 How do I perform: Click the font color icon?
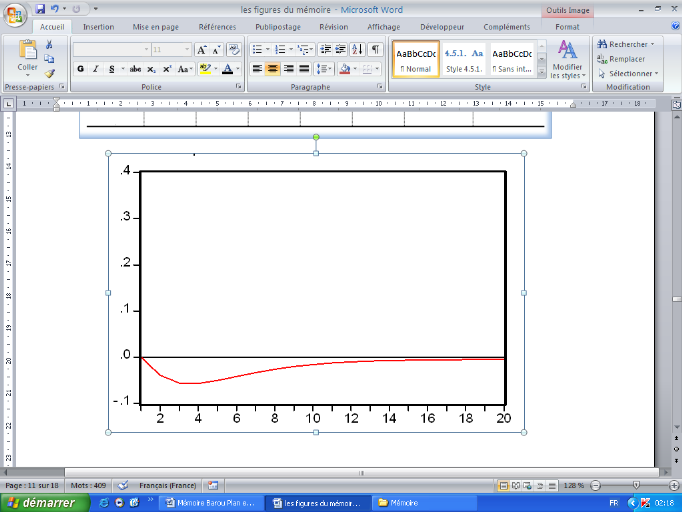[228, 69]
